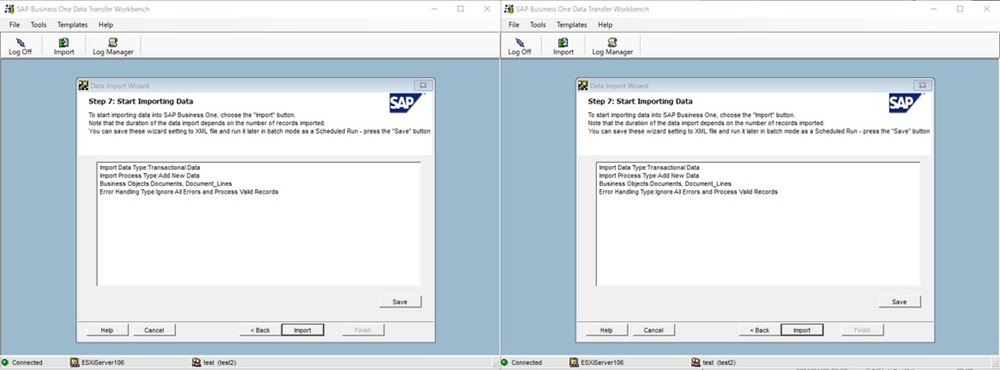The height and width of the screenshot is (370, 1000).
Task: Click "test (test2)" text in right status bar
Action: 719,362
